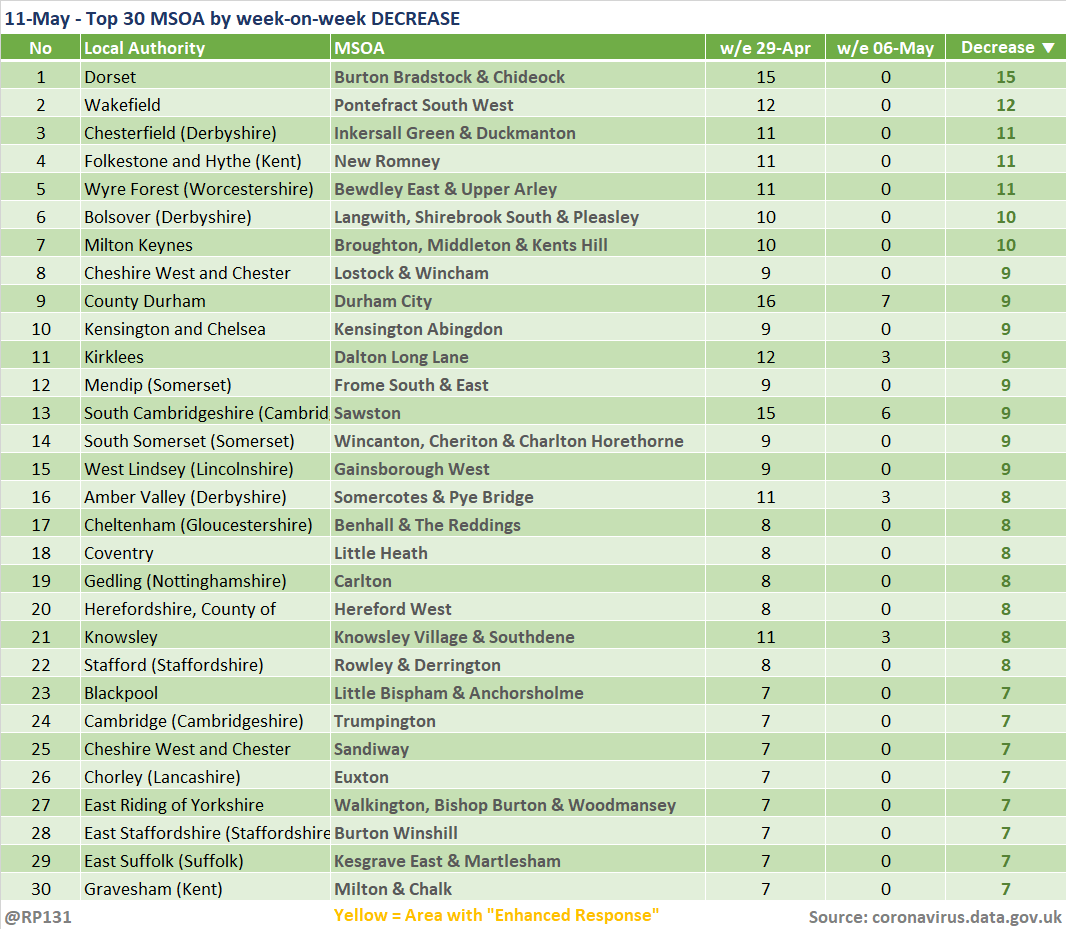
Task: Select 'Benhall & The Reddings' cell
Action: (517, 525)
